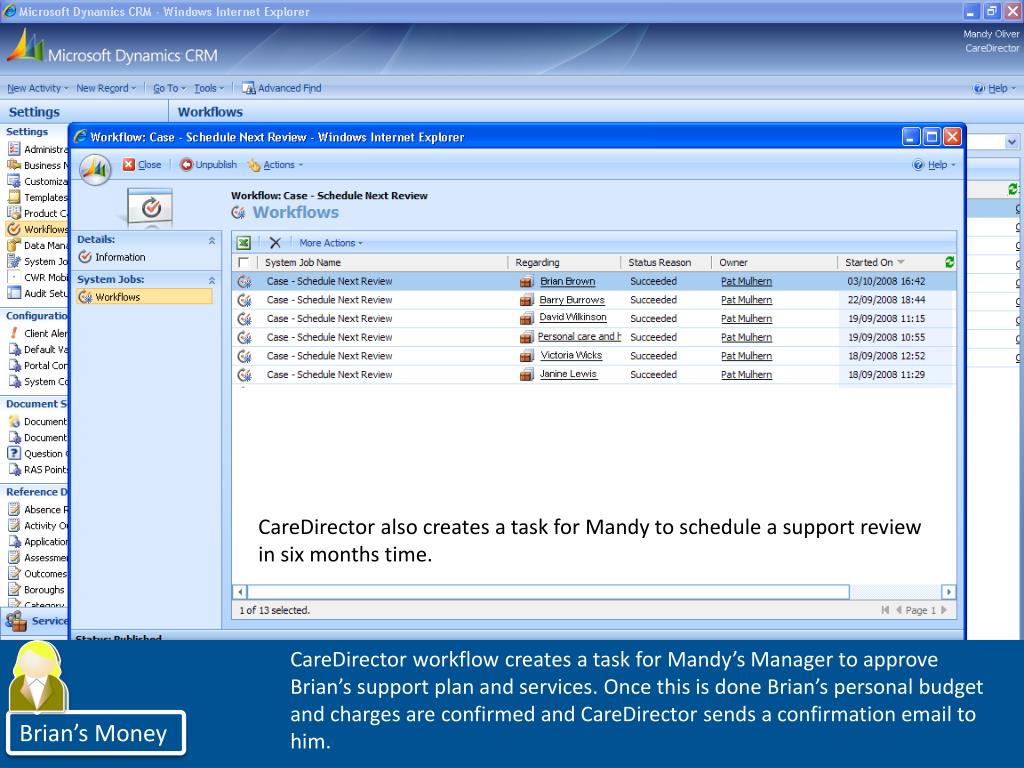Click the Close toolbar button in Workflow window
The image size is (1024, 768).
click(x=142, y=165)
